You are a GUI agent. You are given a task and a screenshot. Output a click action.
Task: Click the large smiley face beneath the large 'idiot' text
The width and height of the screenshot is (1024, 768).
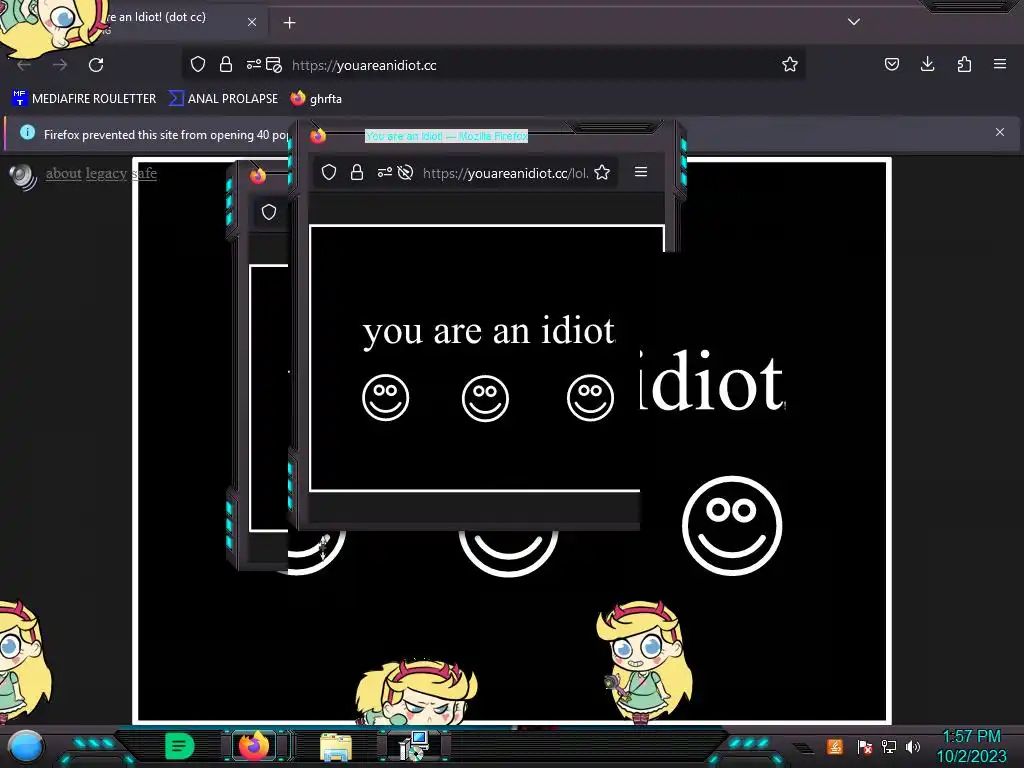pyautogui.click(x=732, y=526)
